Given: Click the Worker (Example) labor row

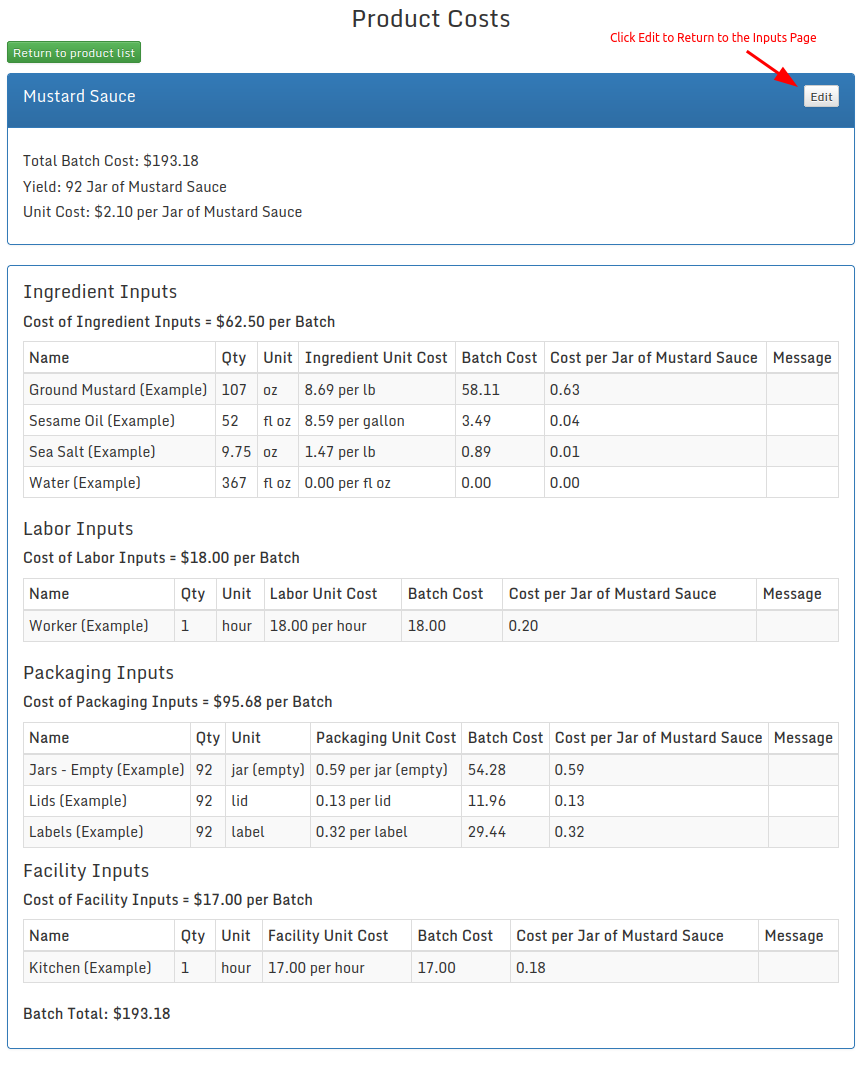Looking at the screenshot, I should [x=89, y=626].
